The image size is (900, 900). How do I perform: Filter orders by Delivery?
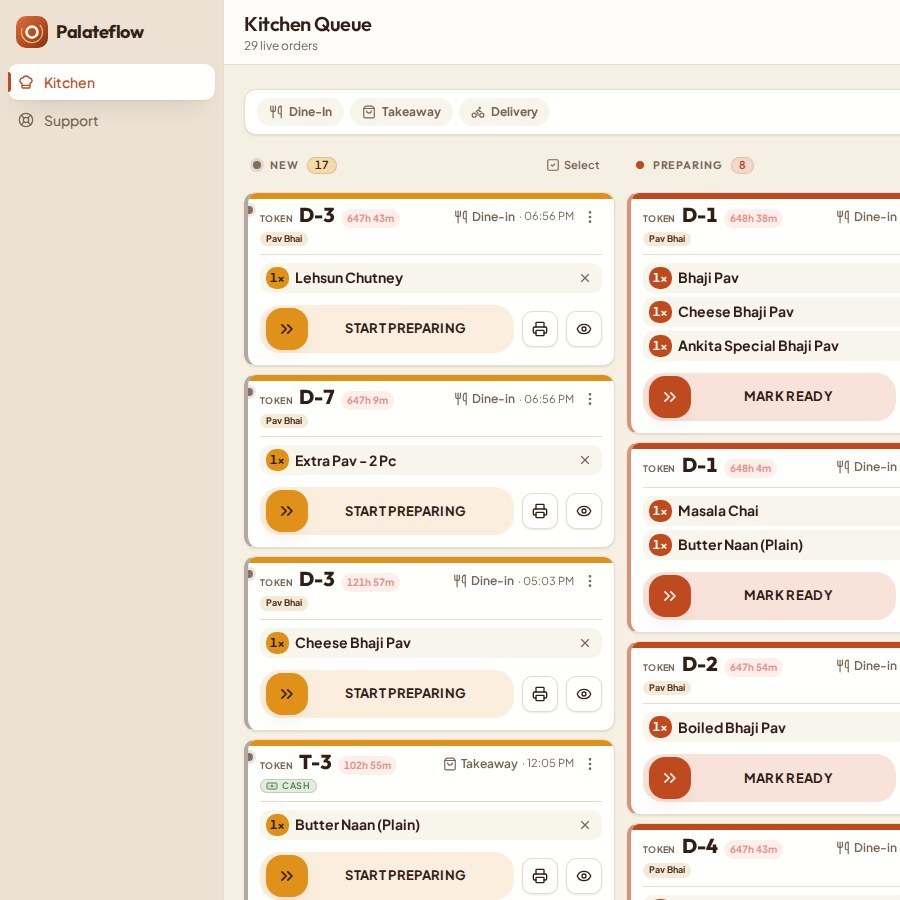(504, 112)
